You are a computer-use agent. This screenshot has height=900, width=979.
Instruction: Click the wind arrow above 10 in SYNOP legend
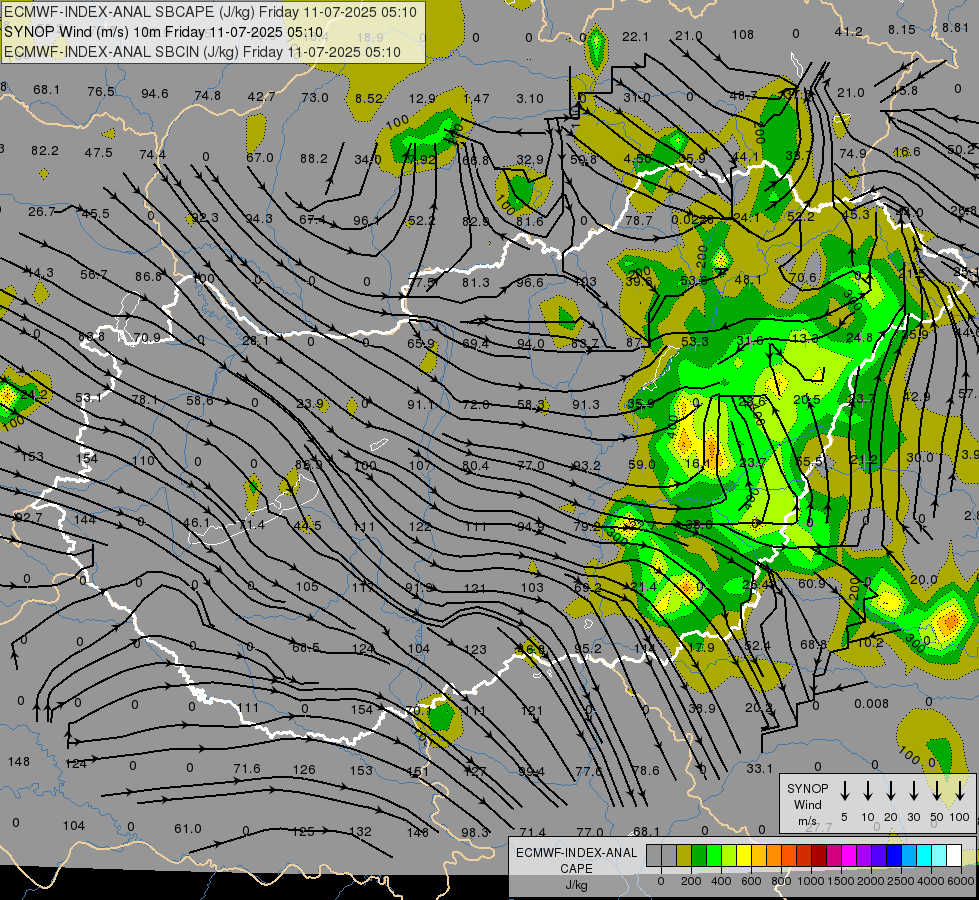point(868,791)
